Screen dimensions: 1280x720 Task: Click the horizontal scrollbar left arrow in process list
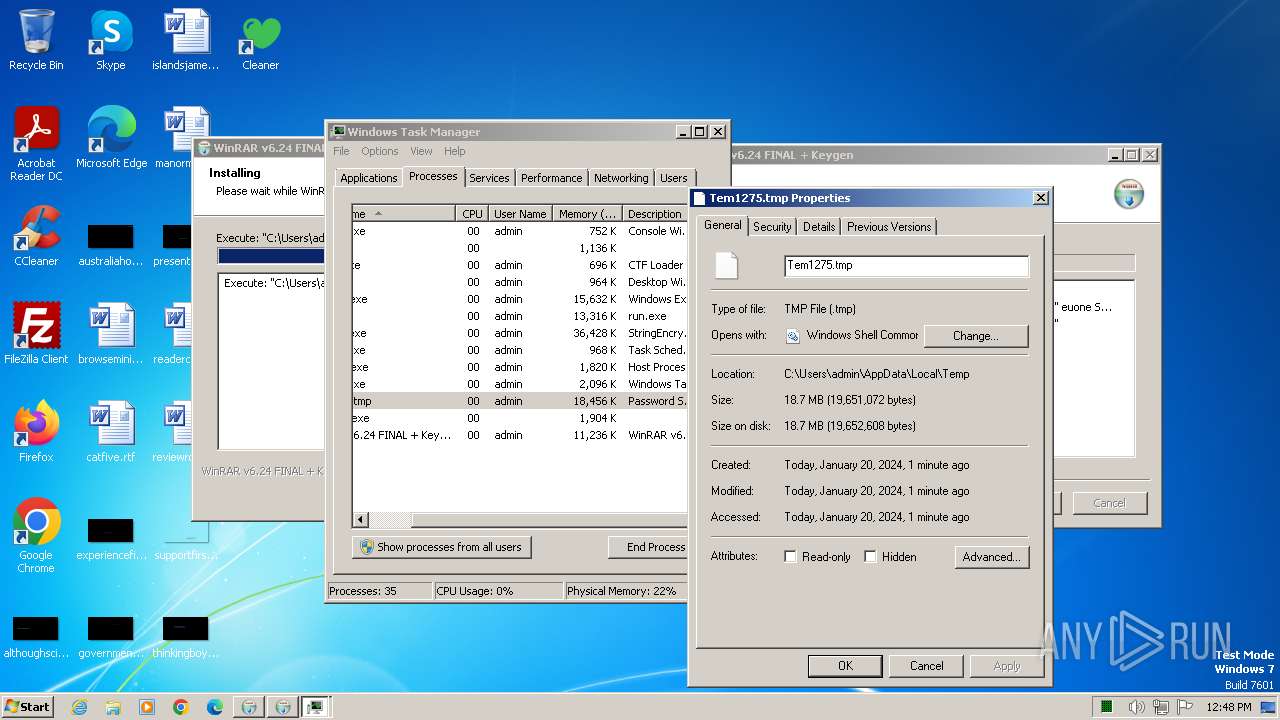pos(361,520)
